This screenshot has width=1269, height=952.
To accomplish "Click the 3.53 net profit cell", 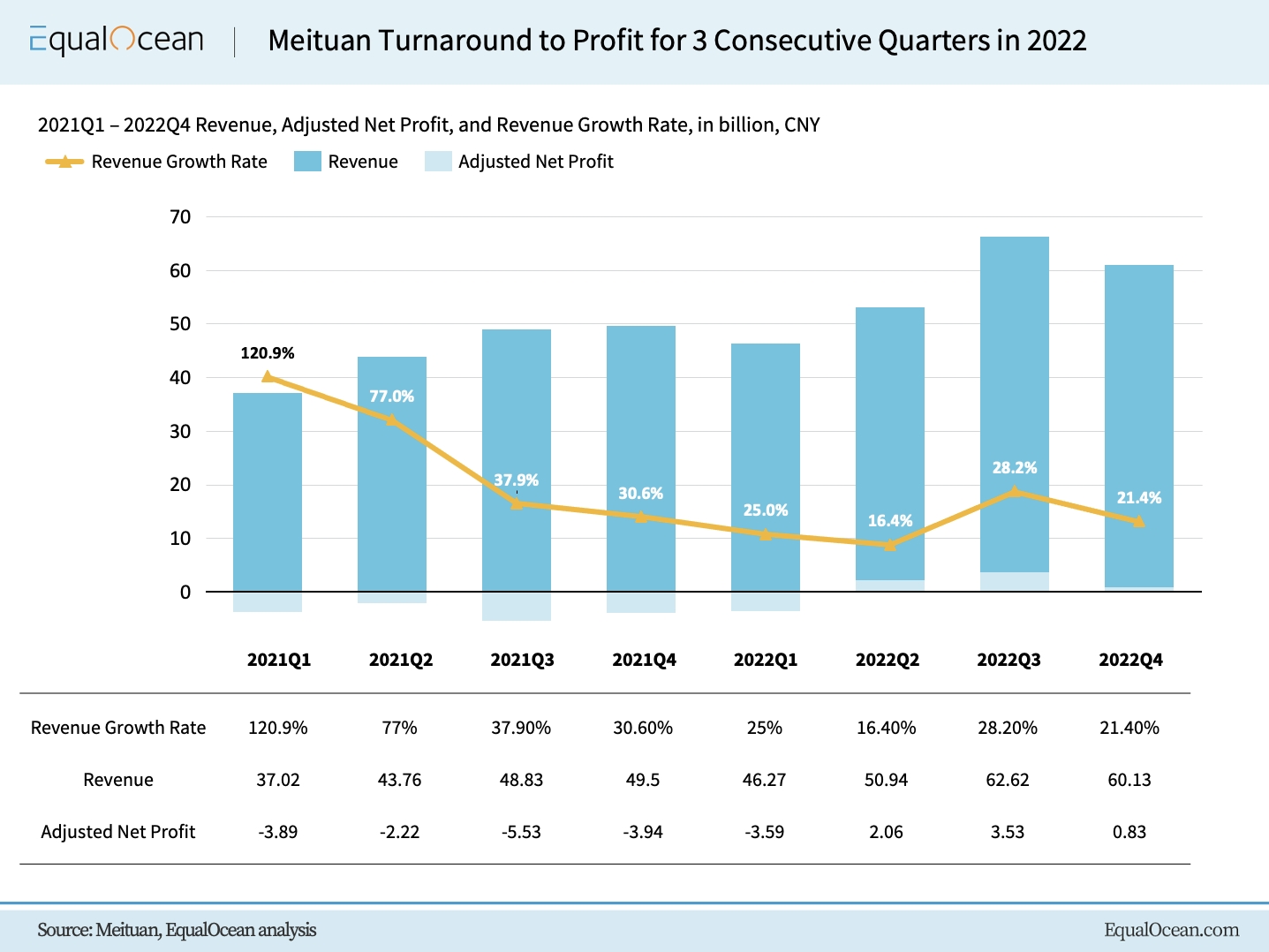I will (1008, 832).
